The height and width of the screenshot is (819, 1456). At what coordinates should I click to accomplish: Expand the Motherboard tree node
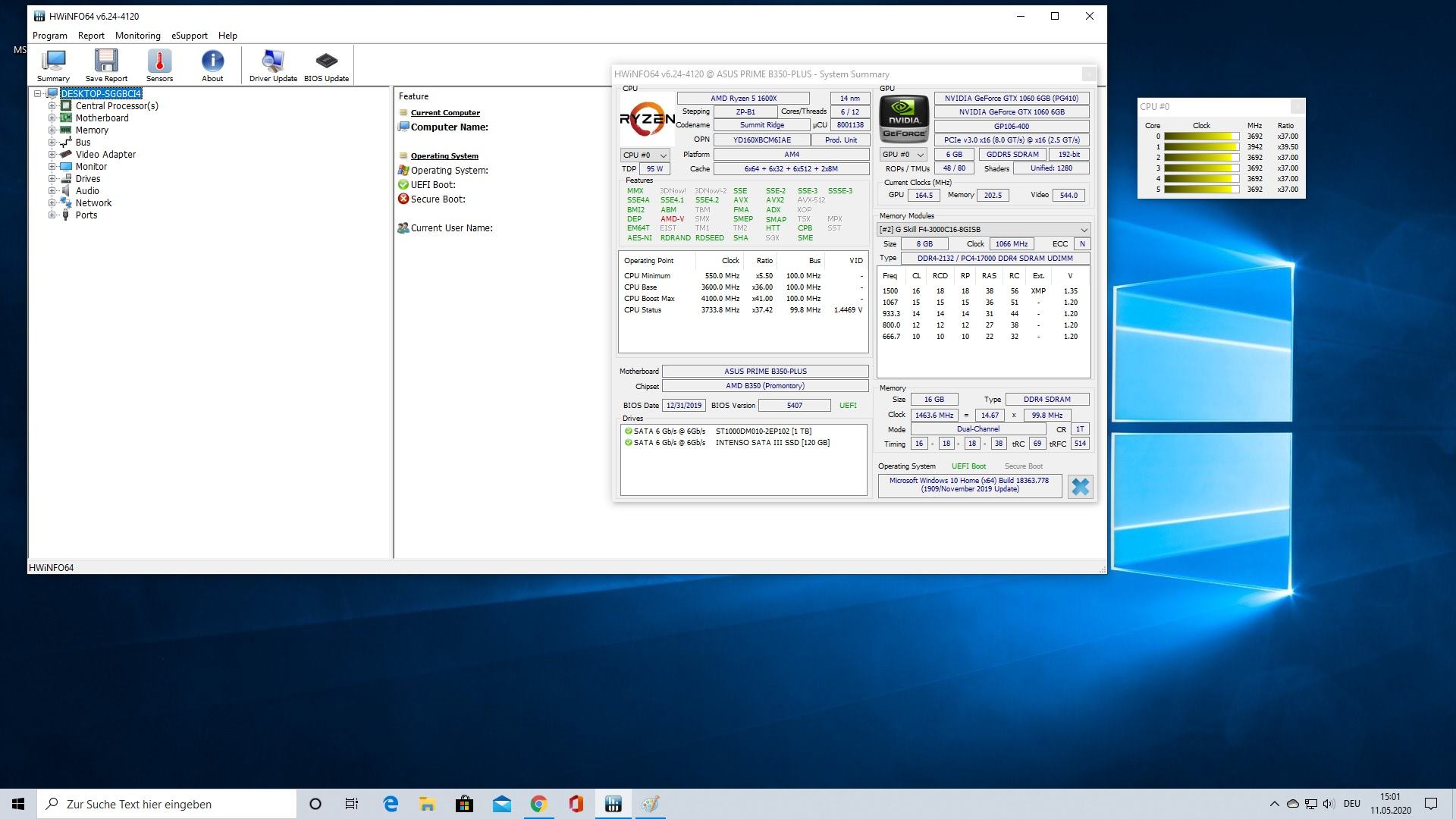52,118
